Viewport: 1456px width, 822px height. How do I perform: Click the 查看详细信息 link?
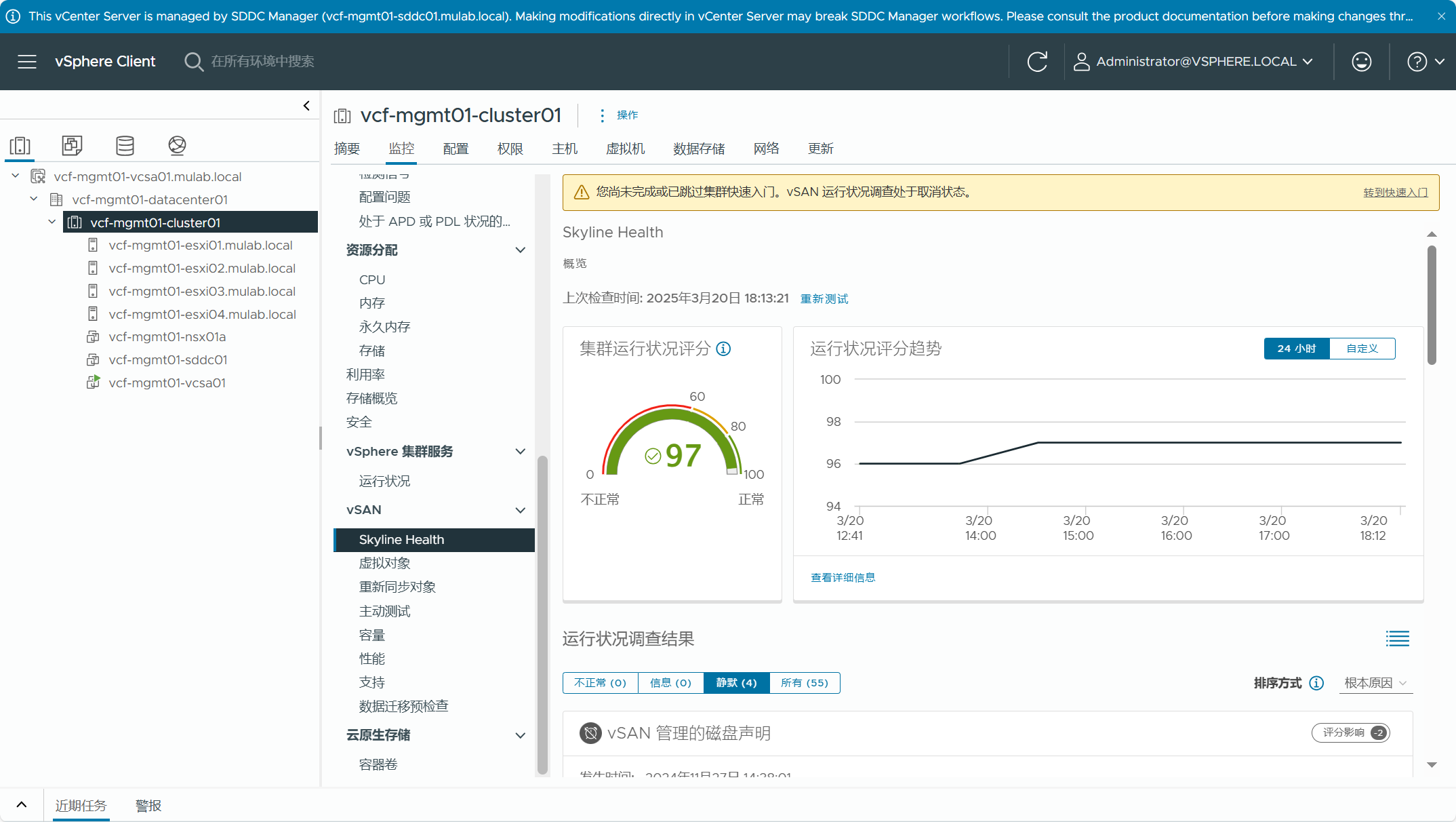pyautogui.click(x=843, y=578)
